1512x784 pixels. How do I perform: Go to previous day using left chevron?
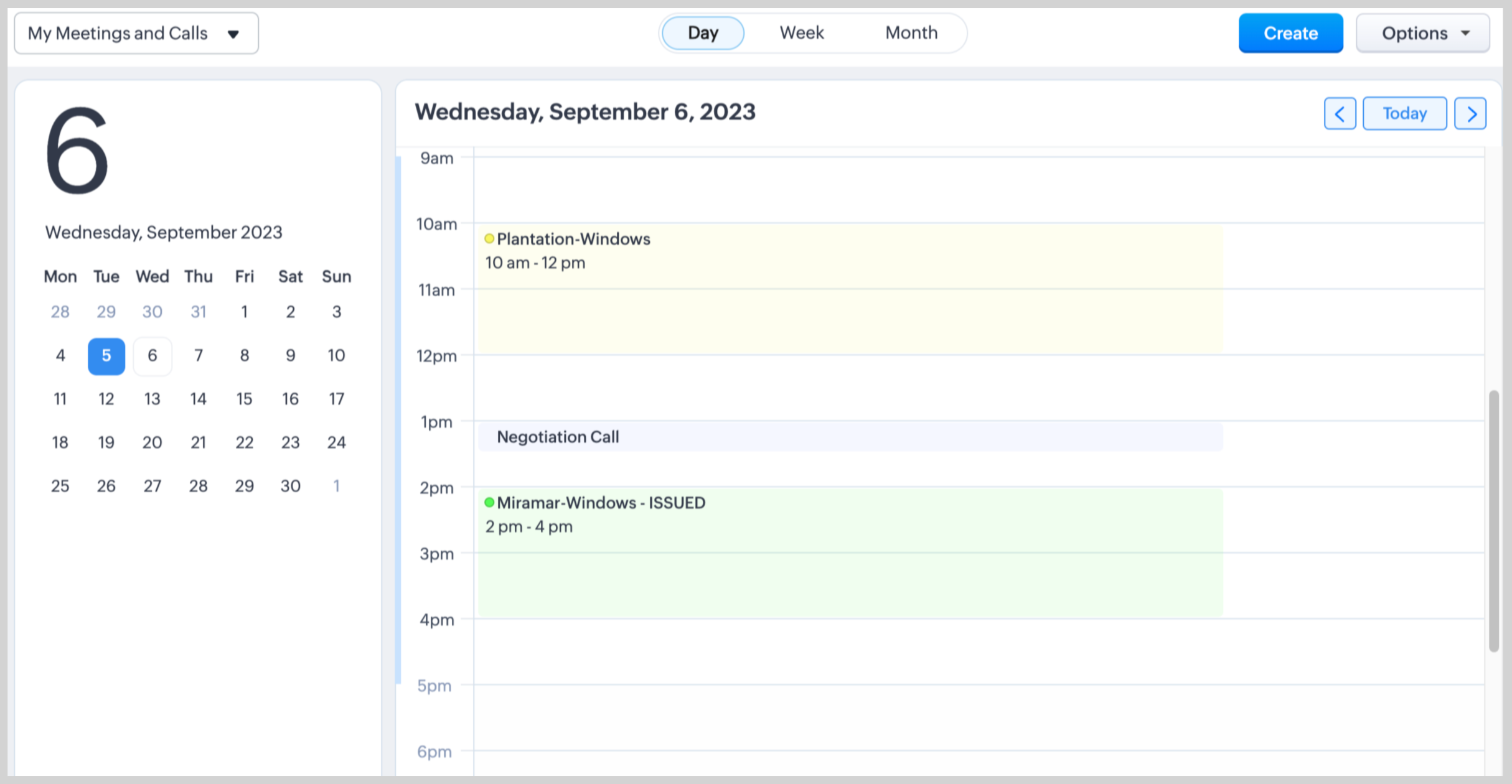click(x=1340, y=113)
